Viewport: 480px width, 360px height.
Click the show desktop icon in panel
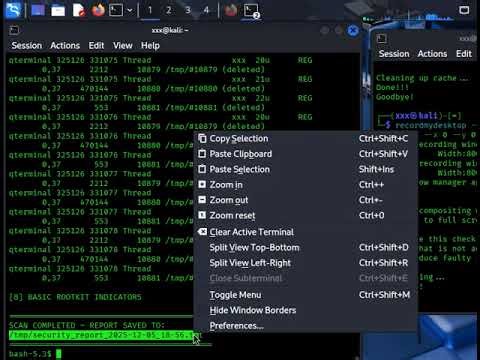[38, 10]
